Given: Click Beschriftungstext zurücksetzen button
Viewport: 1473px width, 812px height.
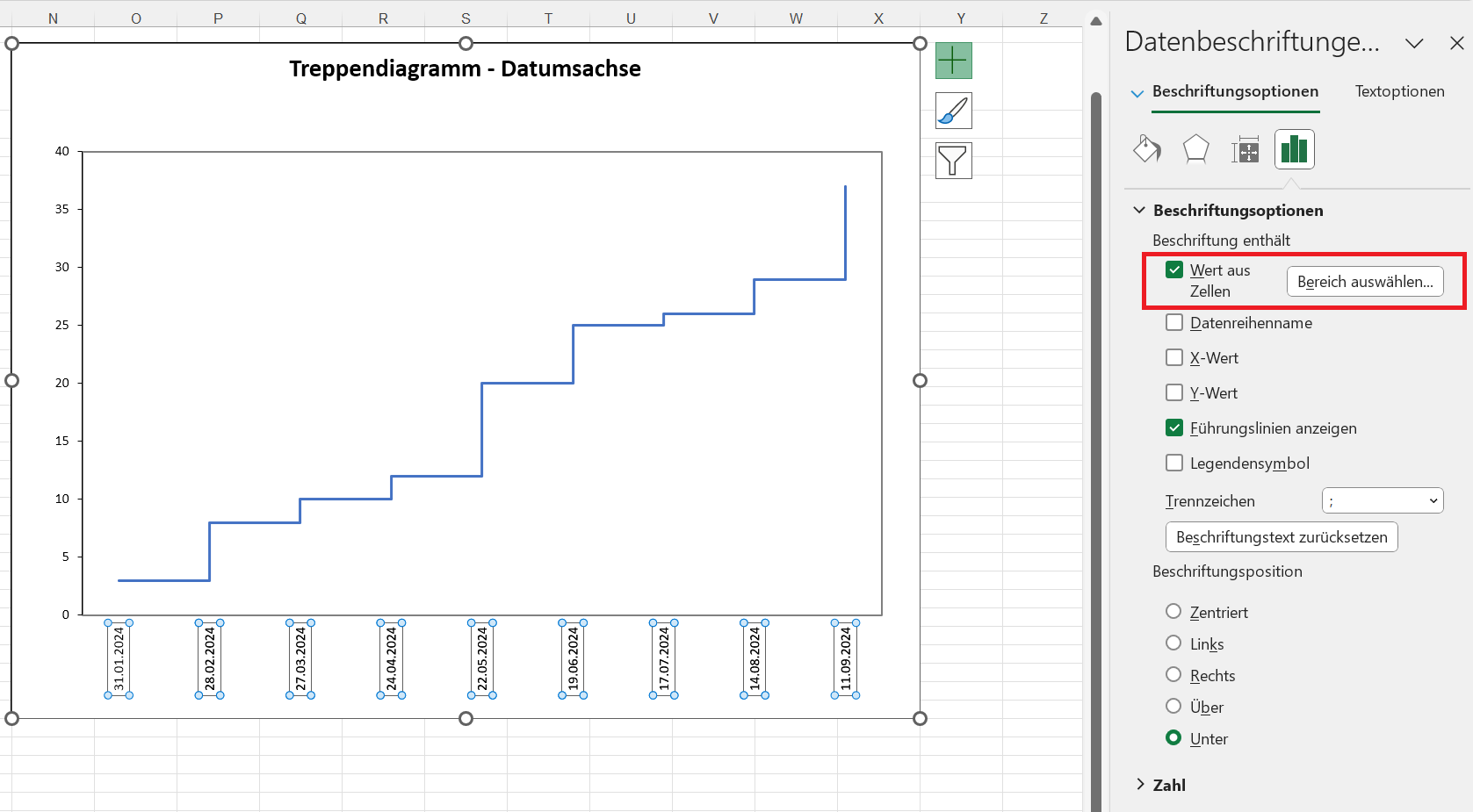Looking at the screenshot, I should pyautogui.click(x=1282, y=537).
